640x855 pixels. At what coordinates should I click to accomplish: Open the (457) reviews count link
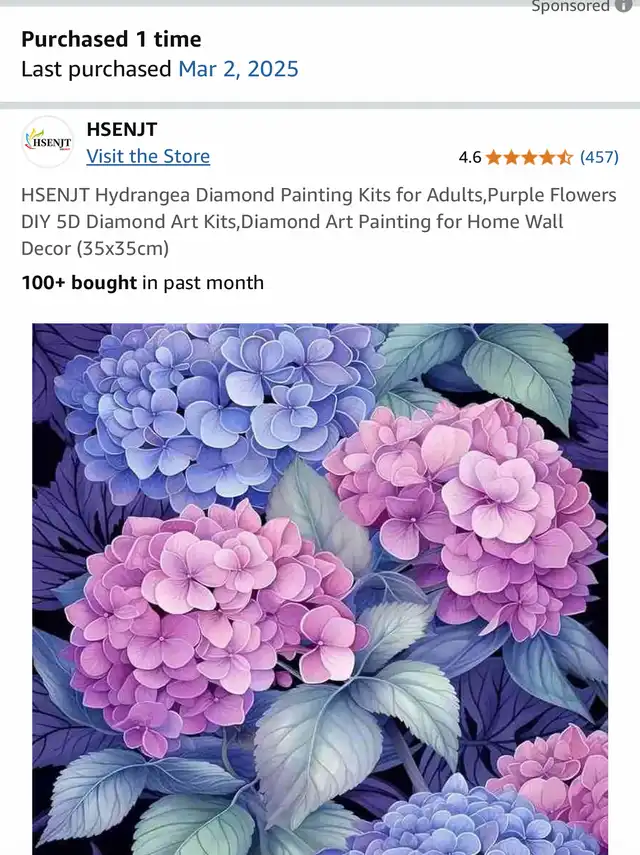(599, 157)
